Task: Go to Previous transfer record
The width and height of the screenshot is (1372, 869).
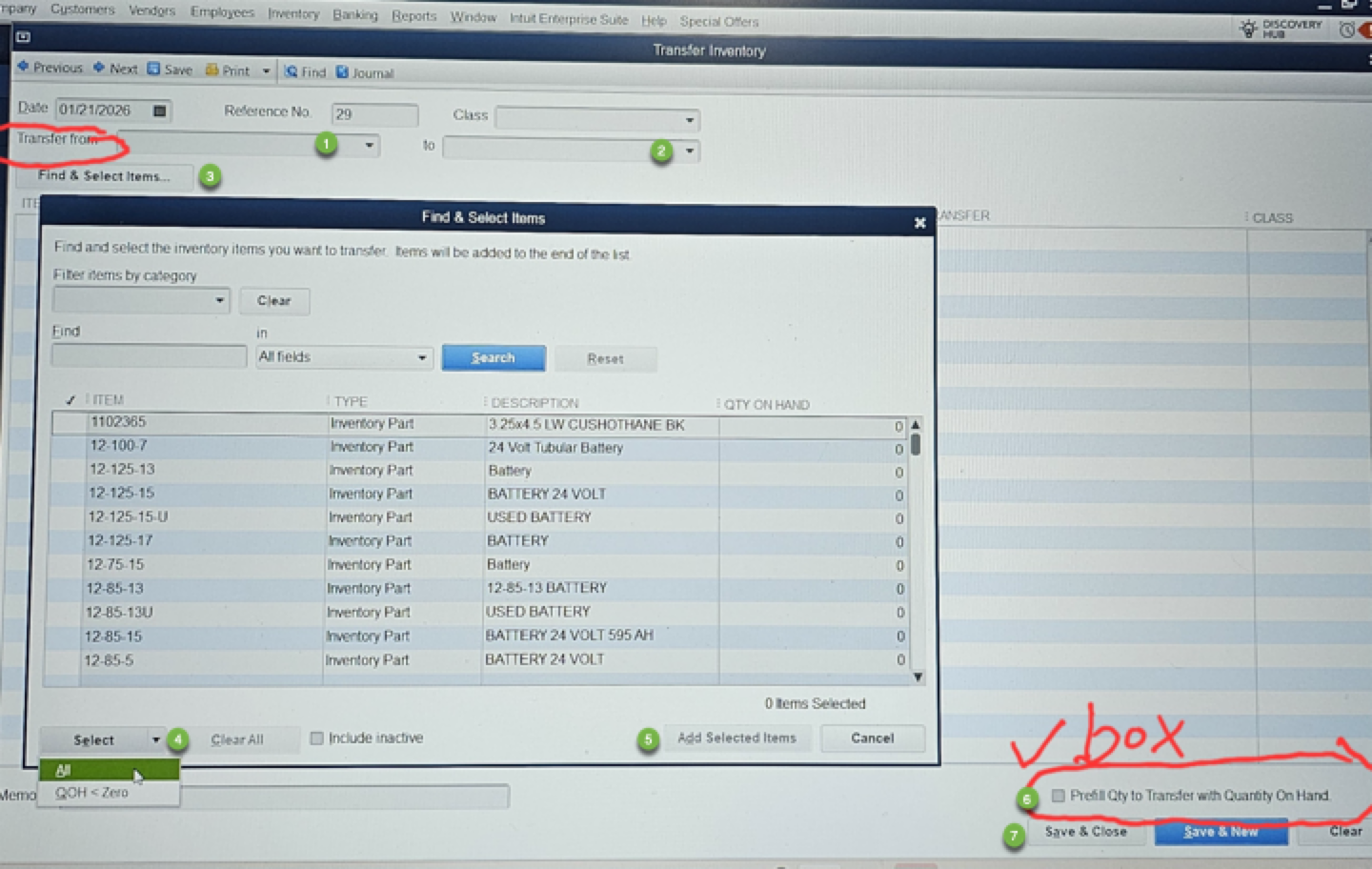Action: 50,68
